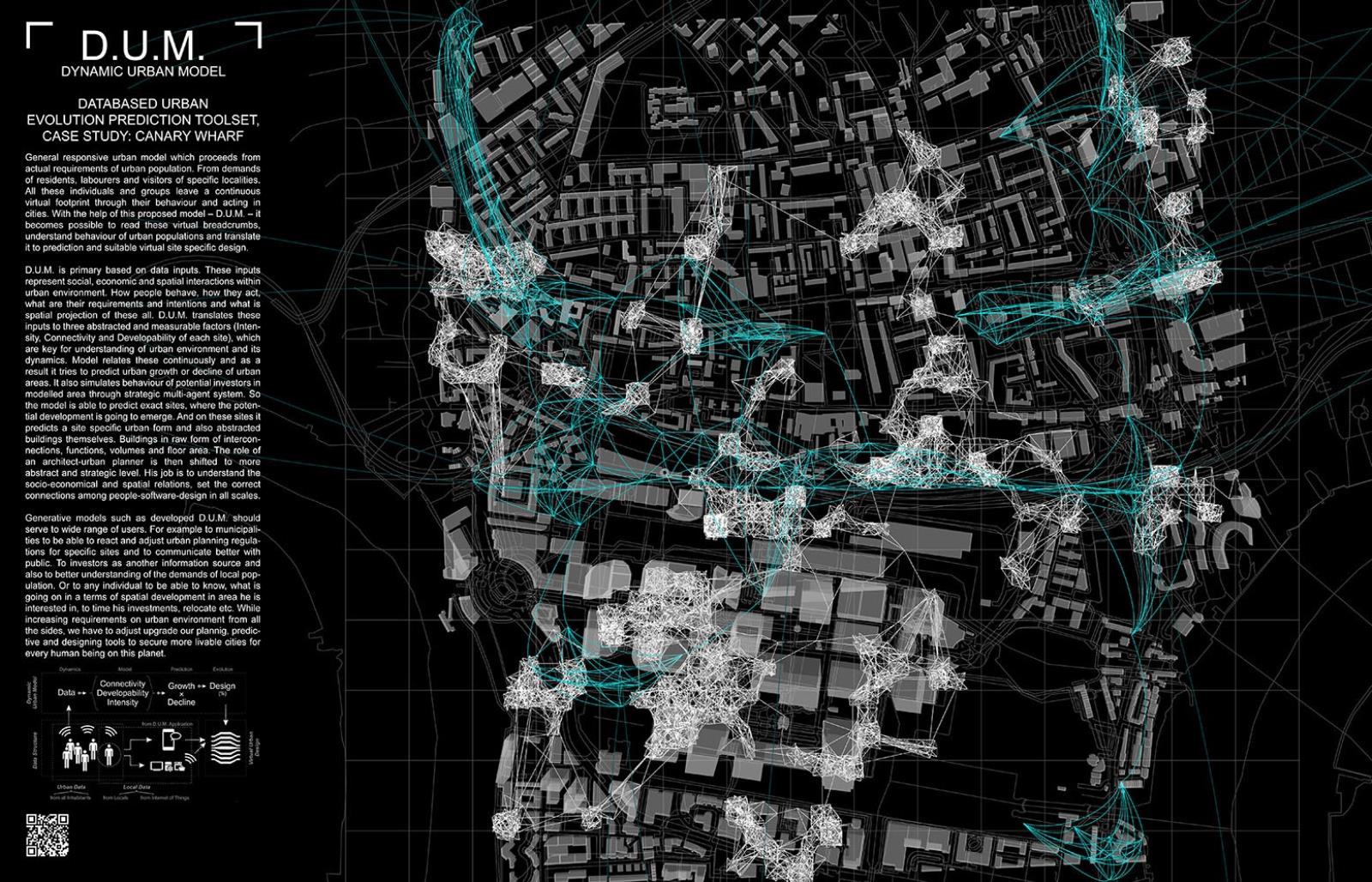1372x882 pixels.
Task: Click the 'CASE STUDY: CANARY WHARF' heading line
Action: pyautogui.click(x=143, y=136)
